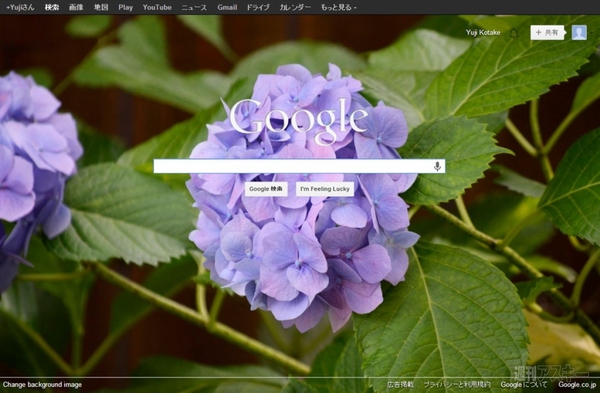
Task: Open 地図 maps in the top bar
Action: point(101,7)
